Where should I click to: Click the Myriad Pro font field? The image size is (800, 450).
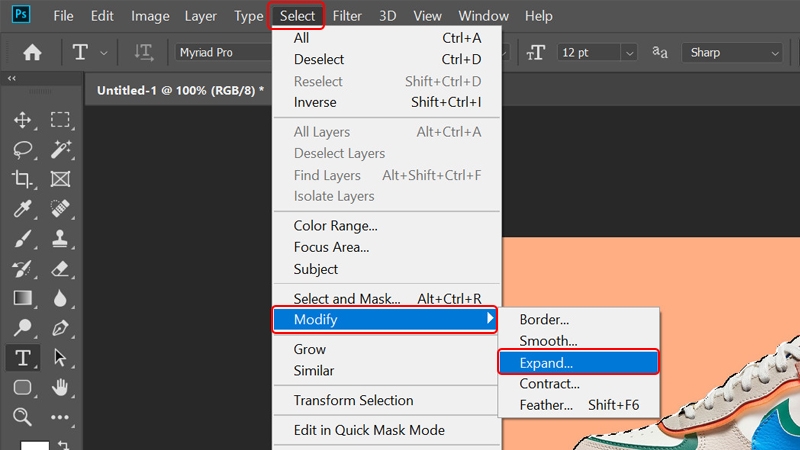224,53
